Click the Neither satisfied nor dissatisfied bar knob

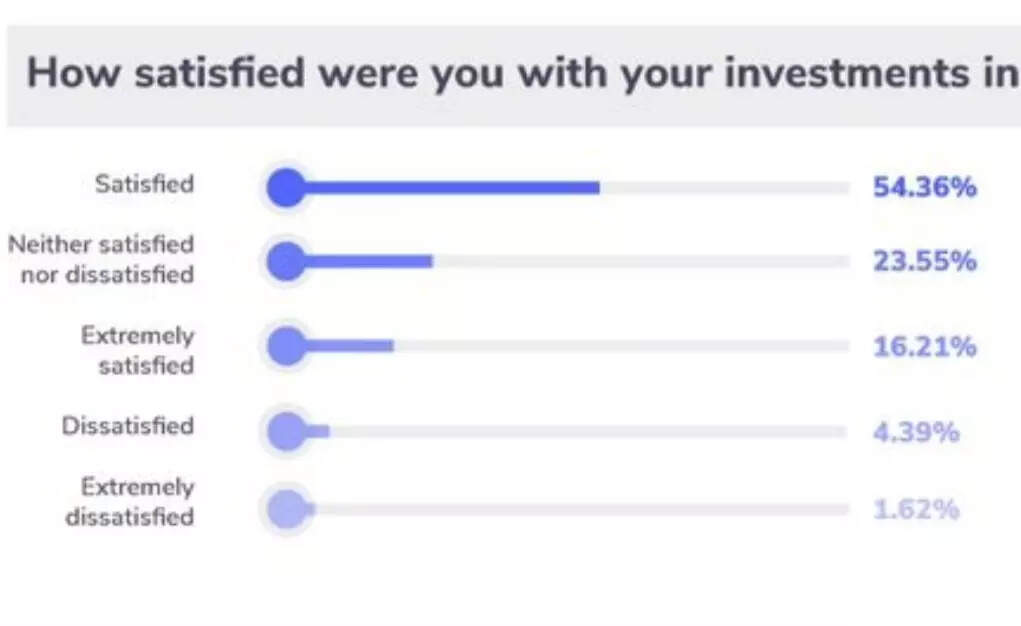point(286,262)
